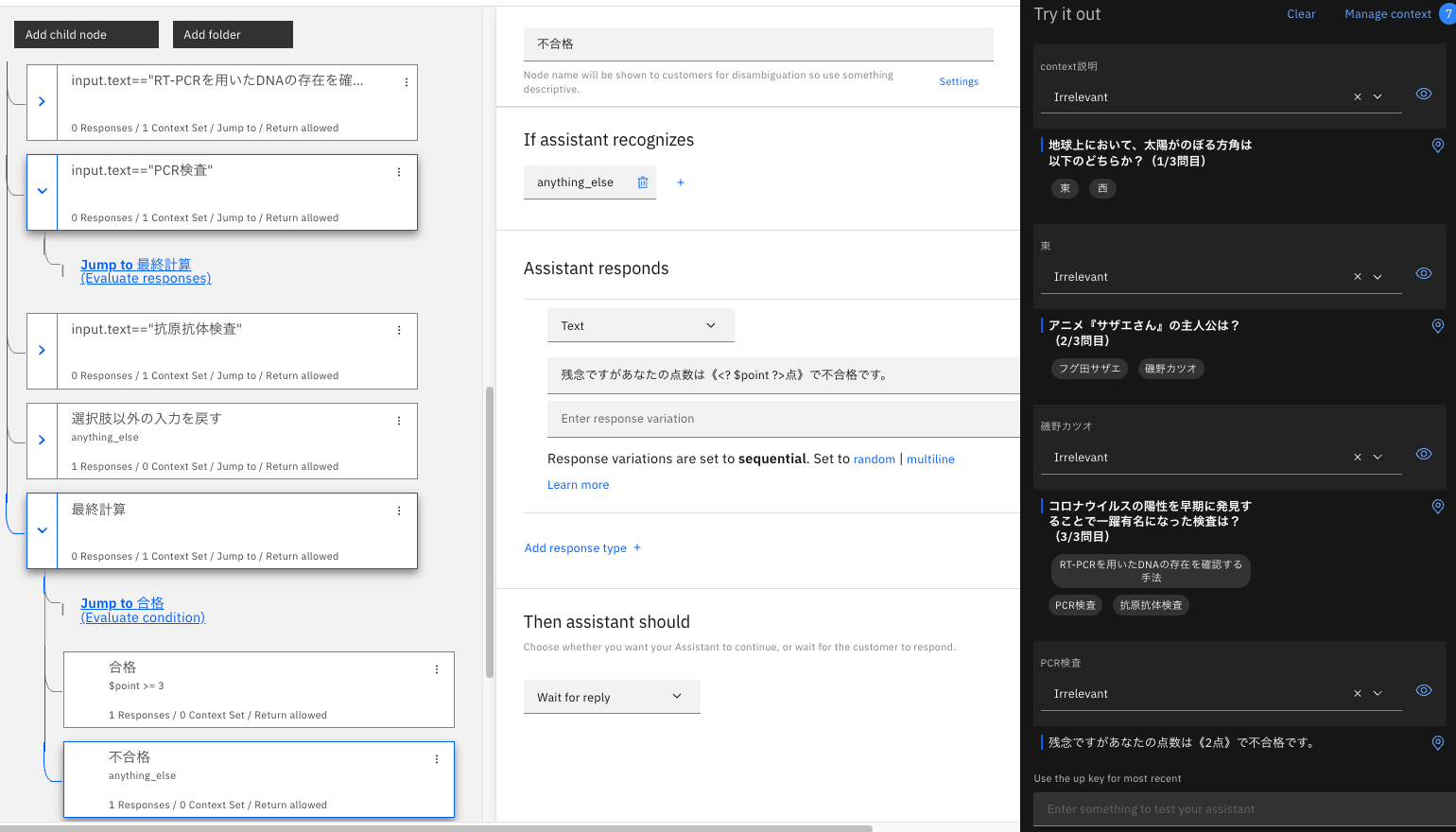The width and height of the screenshot is (1456, 832).
Task: Open overflow menu on the 抗原抗体検査 node
Action: point(398,329)
